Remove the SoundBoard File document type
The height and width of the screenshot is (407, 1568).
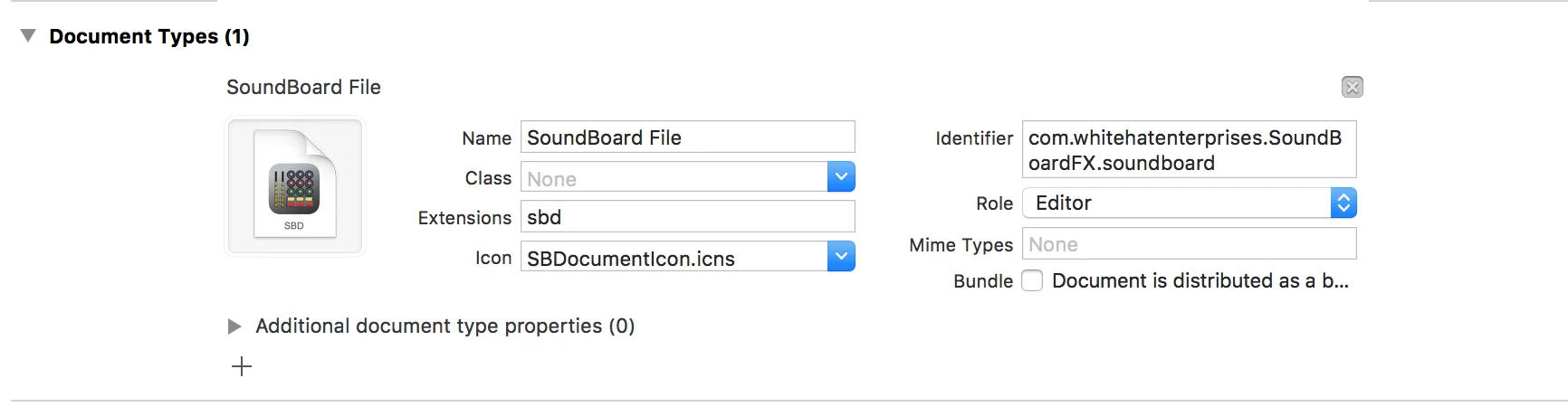pos(1352,87)
